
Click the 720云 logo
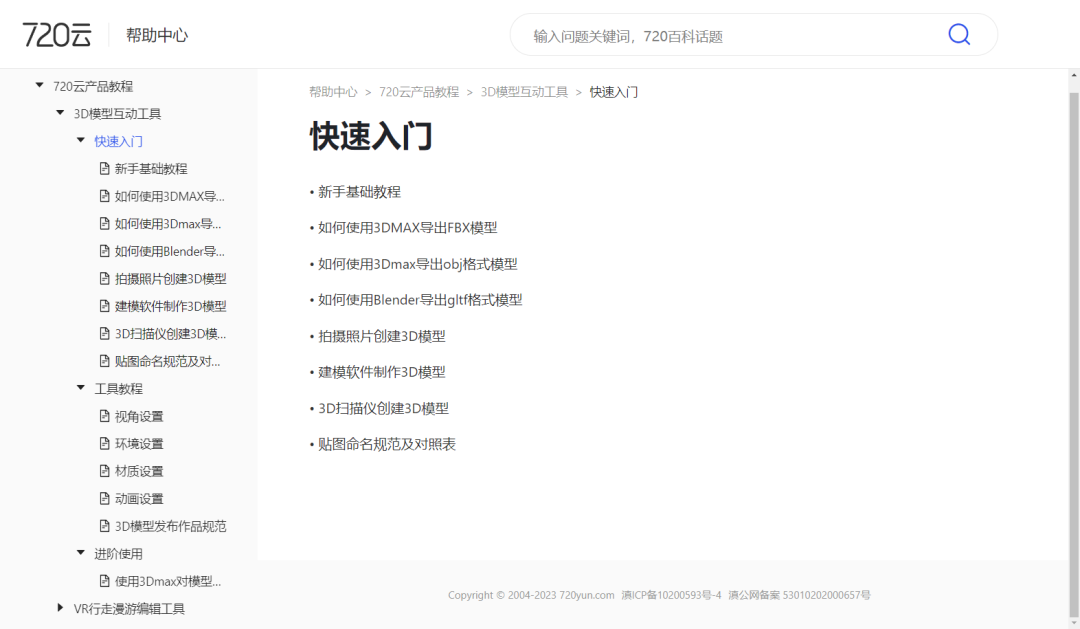click(x=57, y=35)
